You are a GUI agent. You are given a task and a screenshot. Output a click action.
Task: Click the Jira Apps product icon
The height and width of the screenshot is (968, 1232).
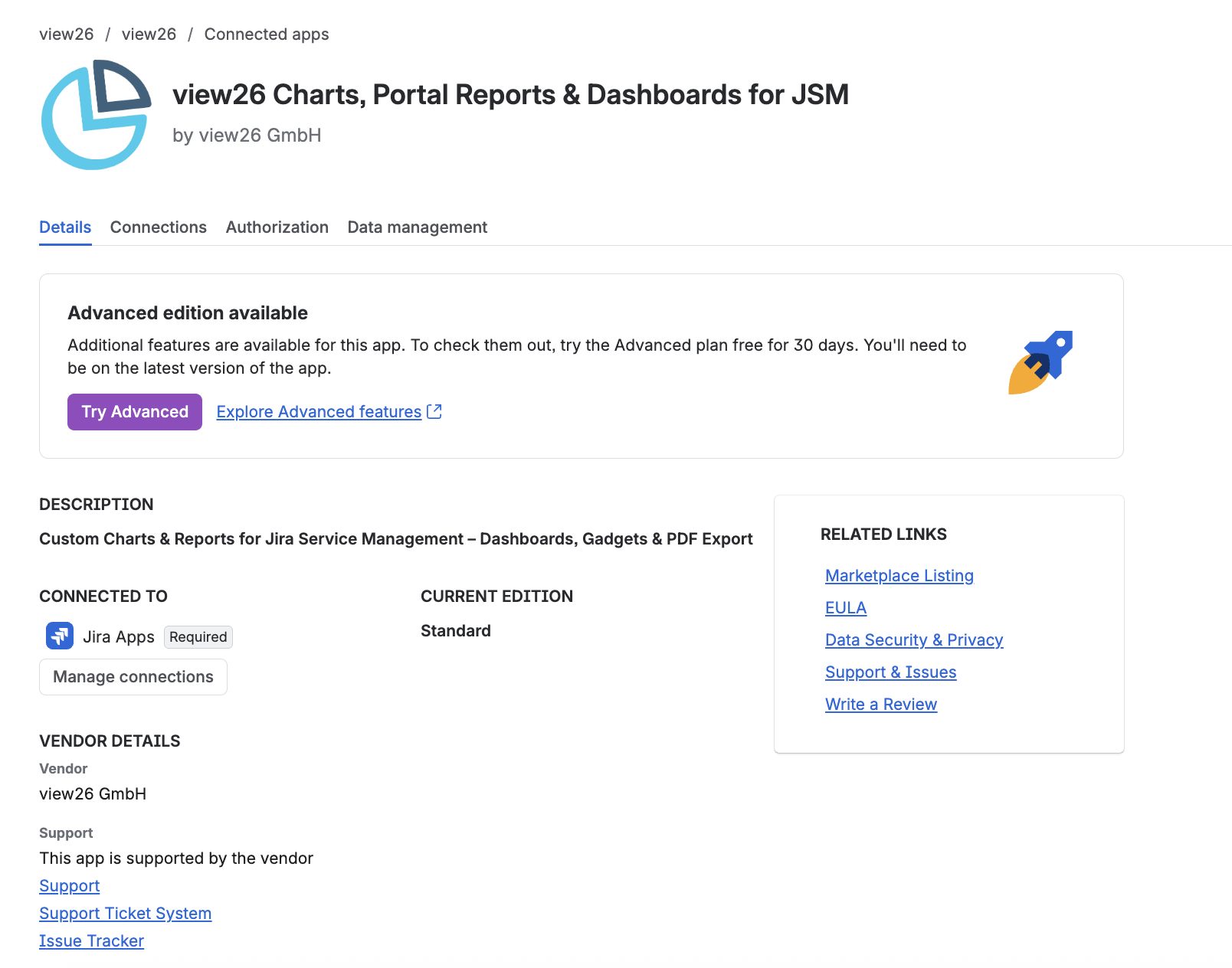pos(60,636)
